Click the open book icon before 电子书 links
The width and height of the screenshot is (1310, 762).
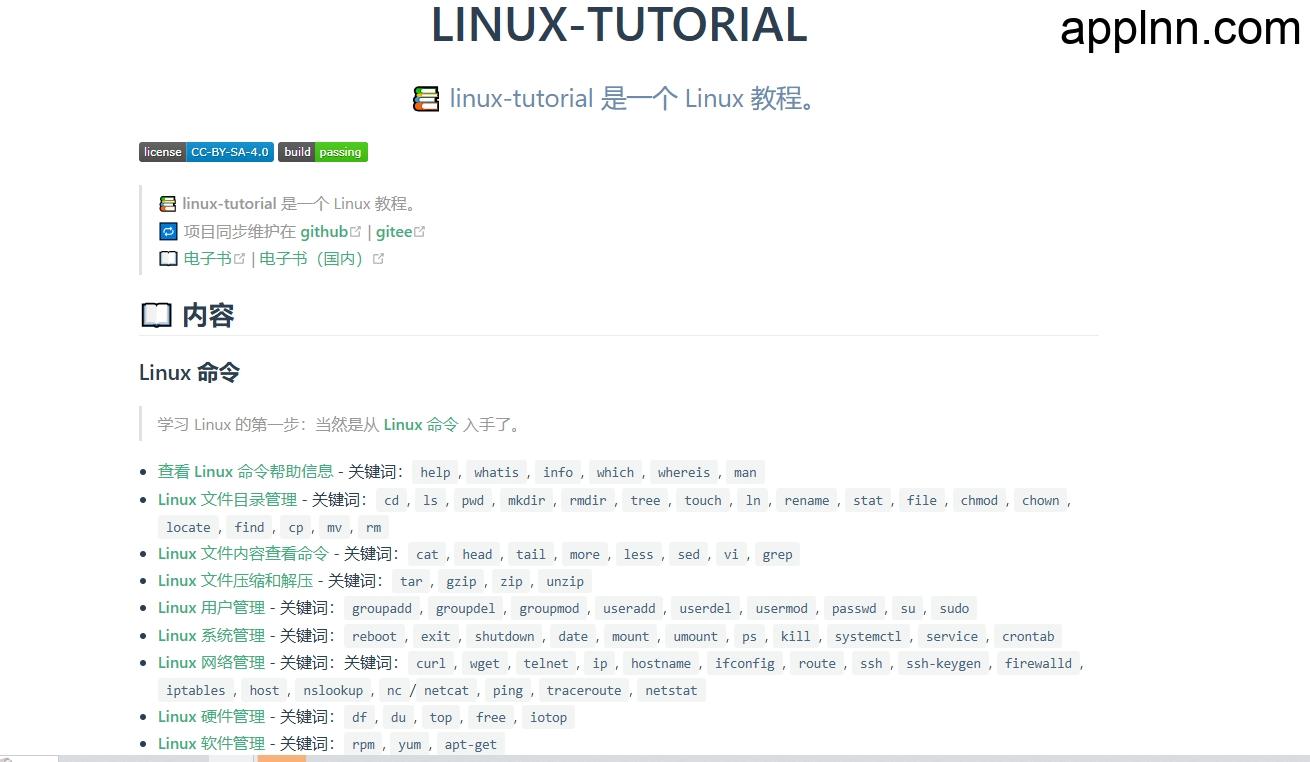[x=168, y=258]
